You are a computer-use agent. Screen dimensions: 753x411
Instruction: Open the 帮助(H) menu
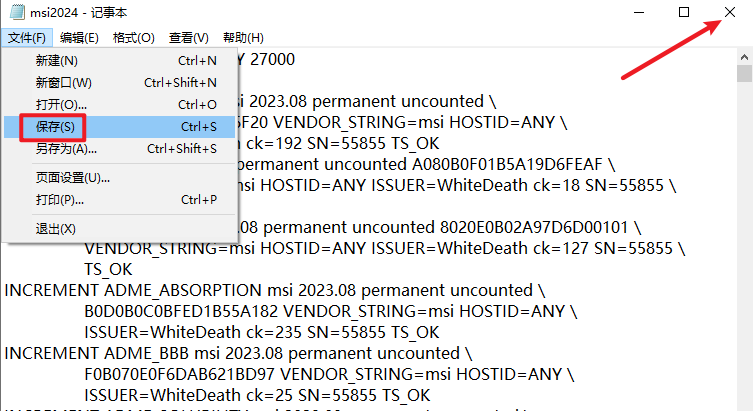pos(242,38)
